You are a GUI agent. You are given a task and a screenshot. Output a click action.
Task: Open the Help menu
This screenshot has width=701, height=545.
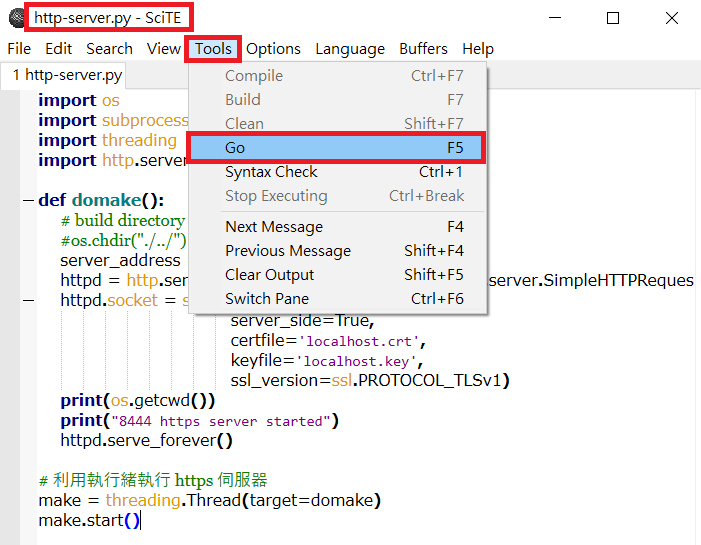click(x=477, y=49)
